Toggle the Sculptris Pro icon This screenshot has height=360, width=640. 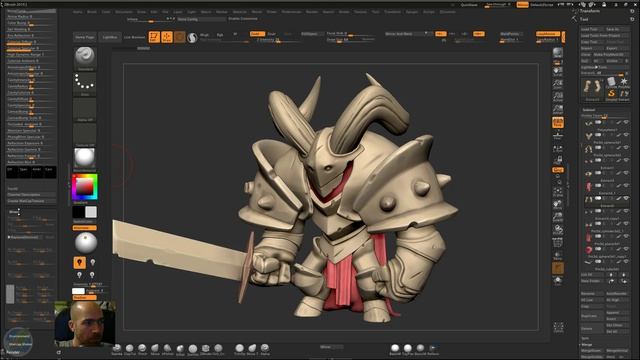(192, 38)
